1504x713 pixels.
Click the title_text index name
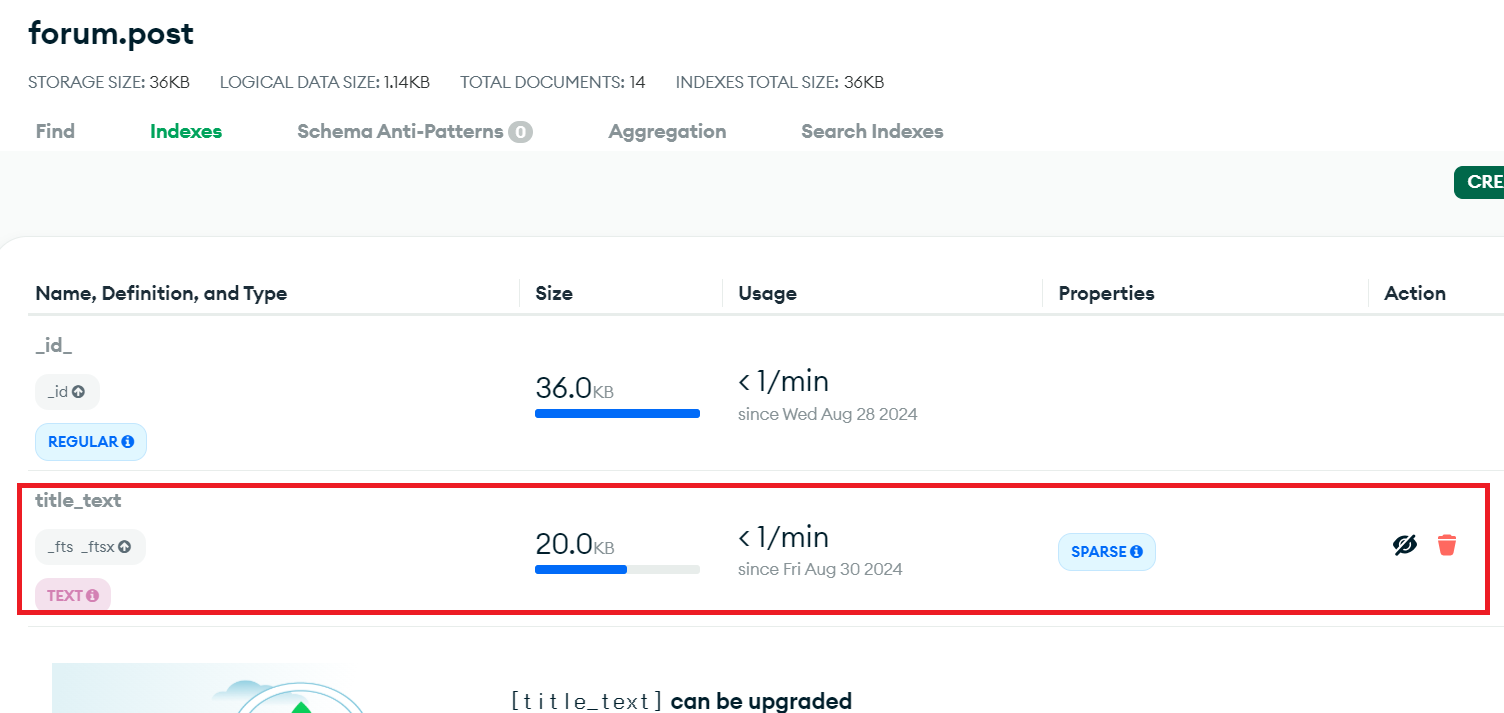78,500
